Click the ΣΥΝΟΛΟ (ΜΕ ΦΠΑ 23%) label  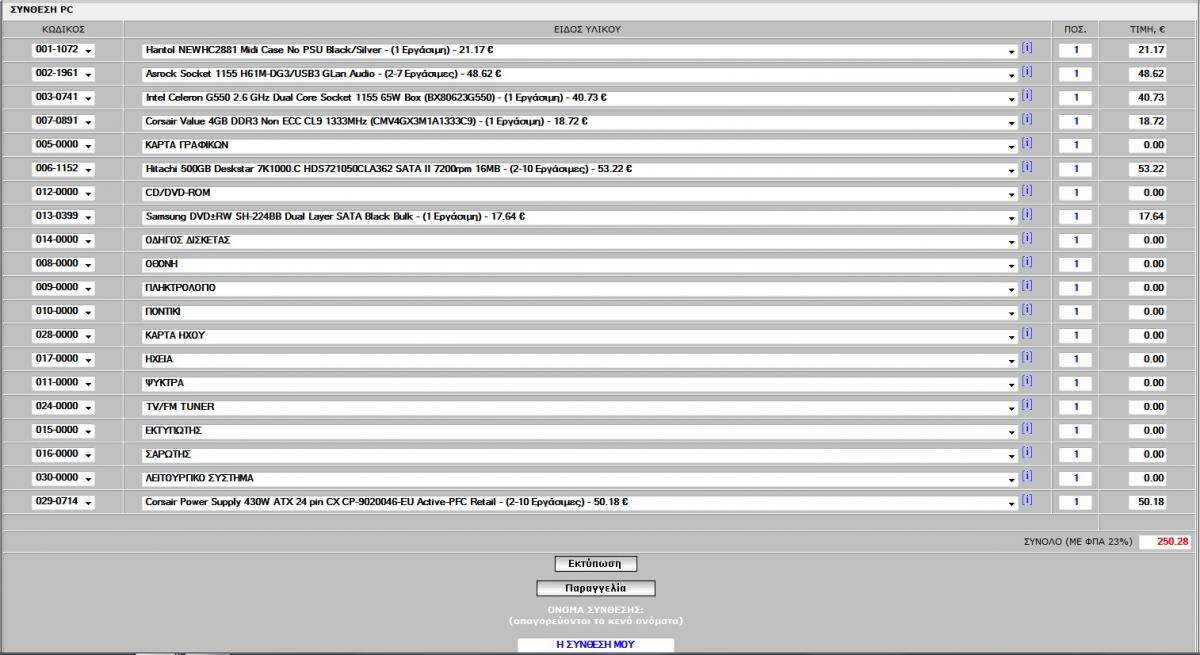(x=1078, y=542)
